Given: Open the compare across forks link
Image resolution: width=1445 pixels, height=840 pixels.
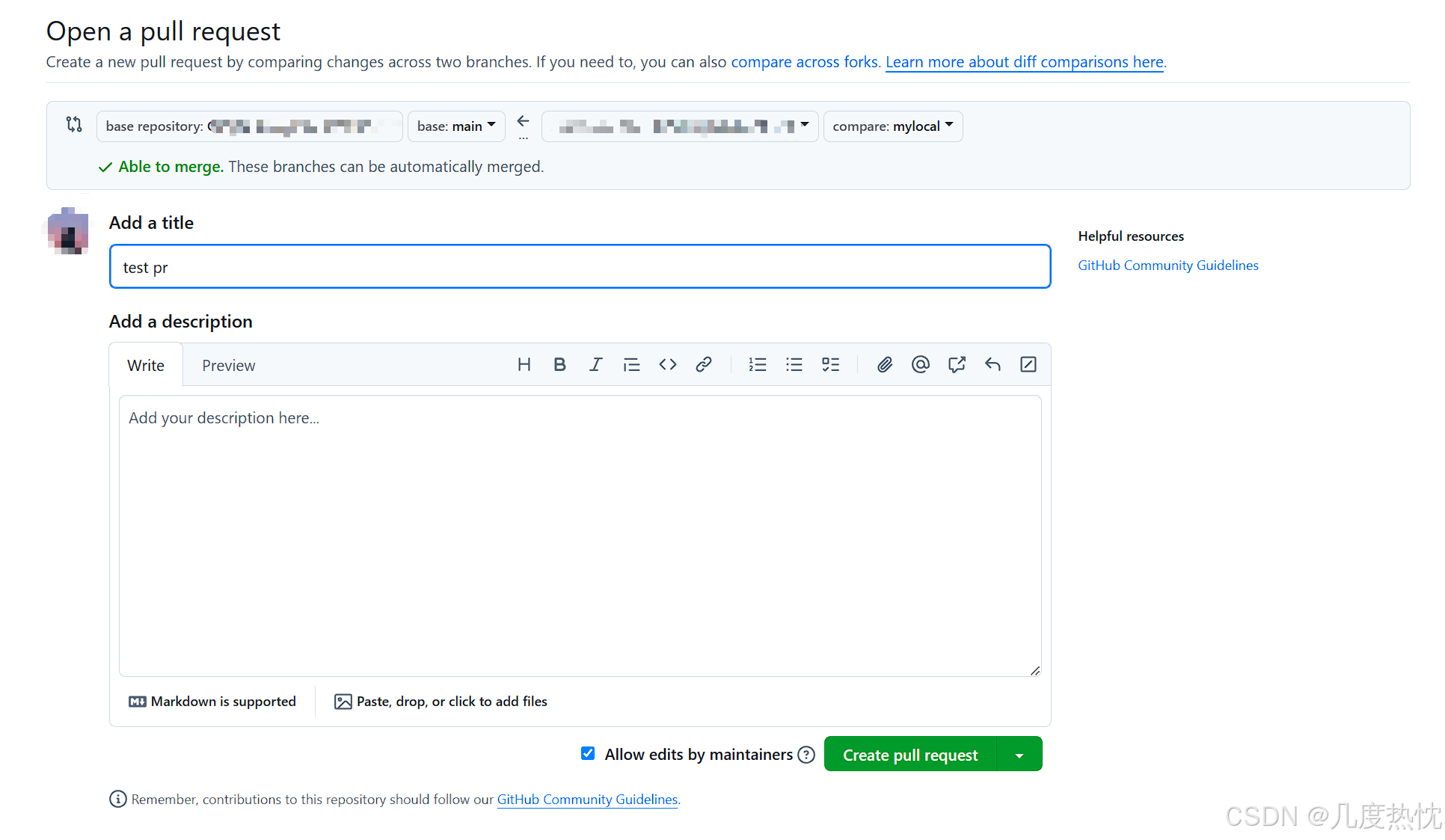Looking at the screenshot, I should point(804,62).
